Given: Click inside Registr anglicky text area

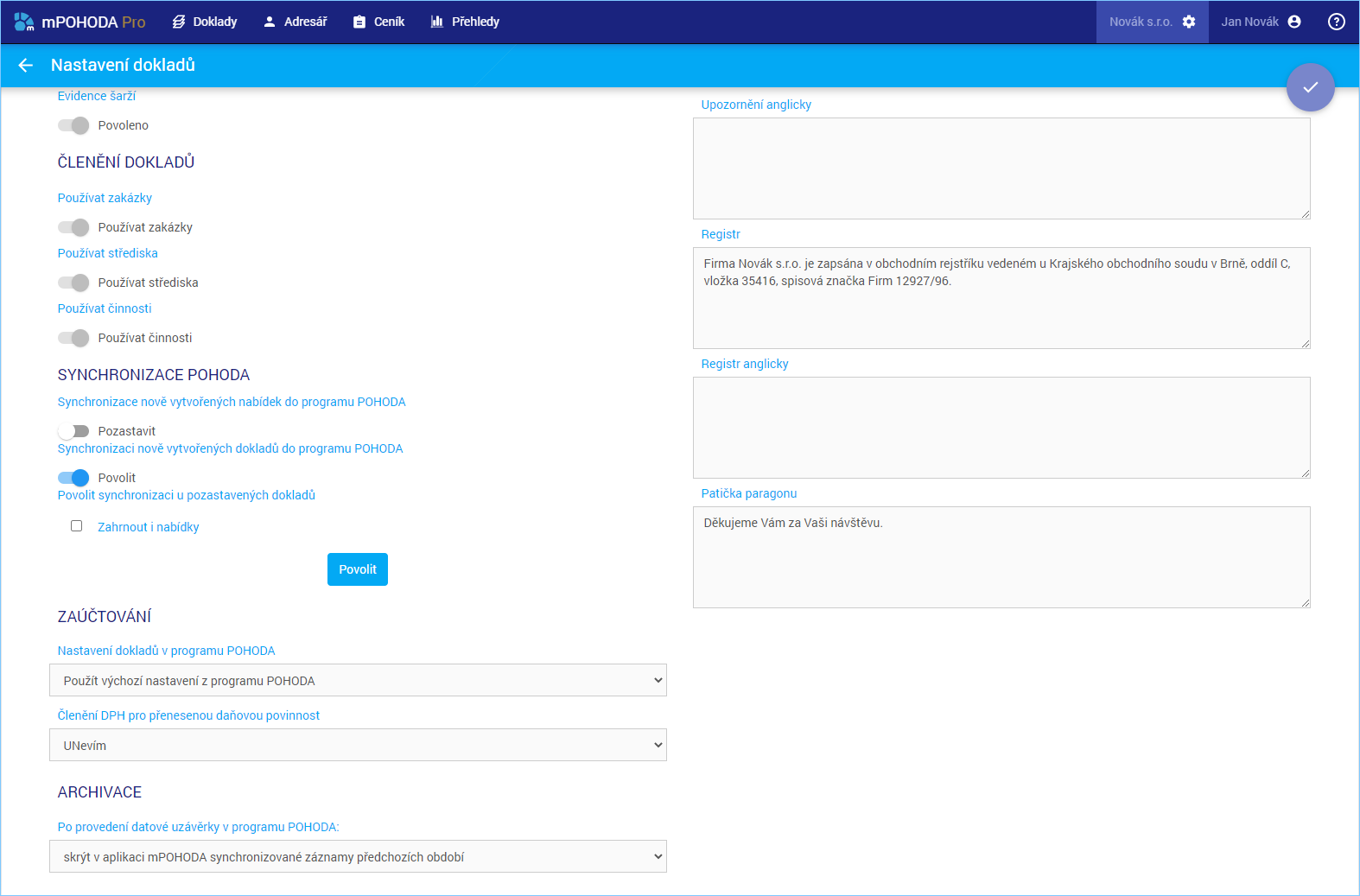Looking at the screenshot, I should pos(1001,428).
